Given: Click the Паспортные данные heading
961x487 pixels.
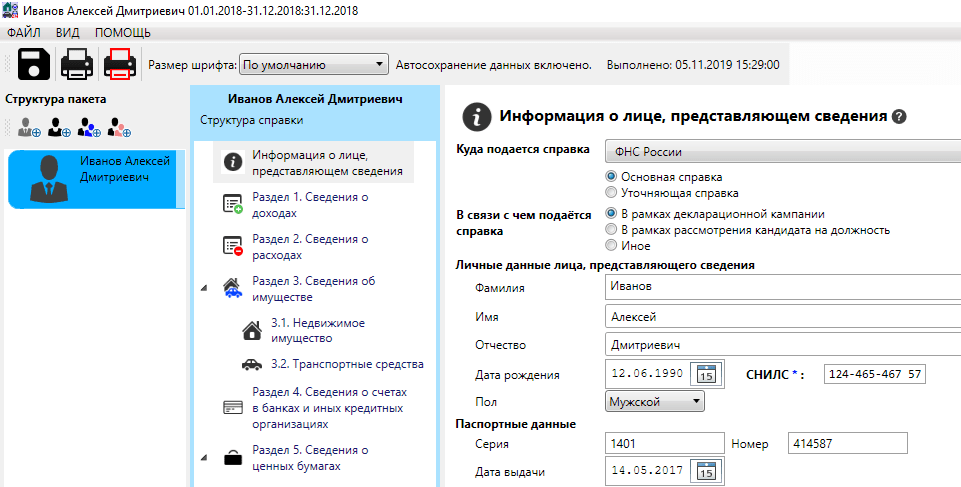Looking at the screenshot, I should tap(515, 424).
